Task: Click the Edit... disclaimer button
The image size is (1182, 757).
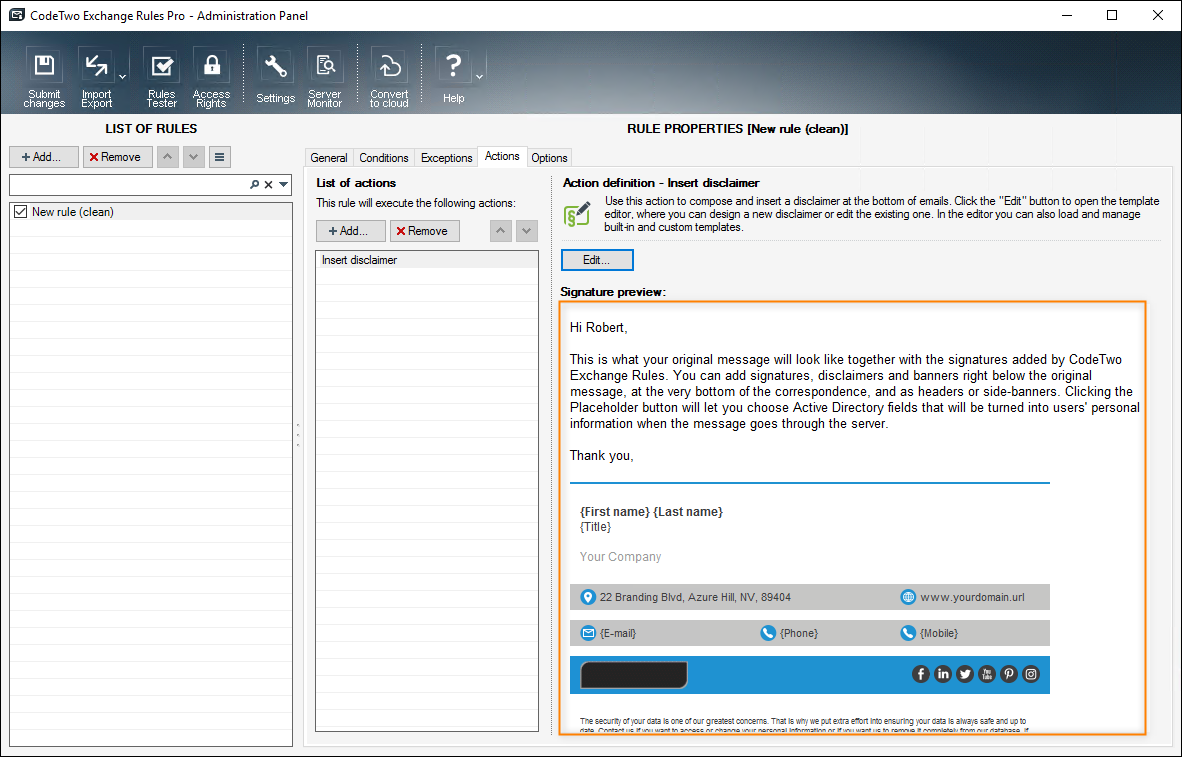Action: coord(597,260)
